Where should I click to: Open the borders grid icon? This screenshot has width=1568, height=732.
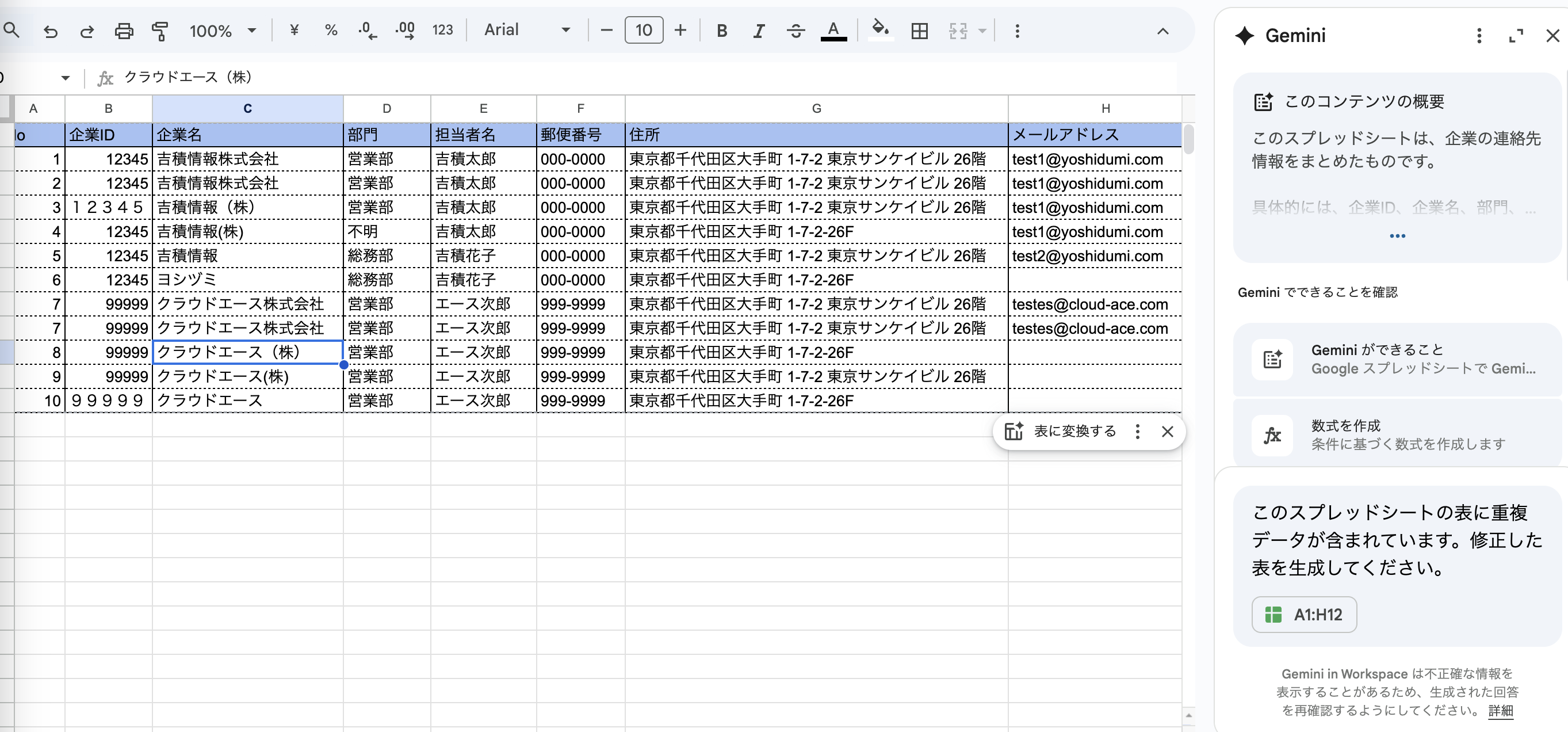[x=919, y=30]
